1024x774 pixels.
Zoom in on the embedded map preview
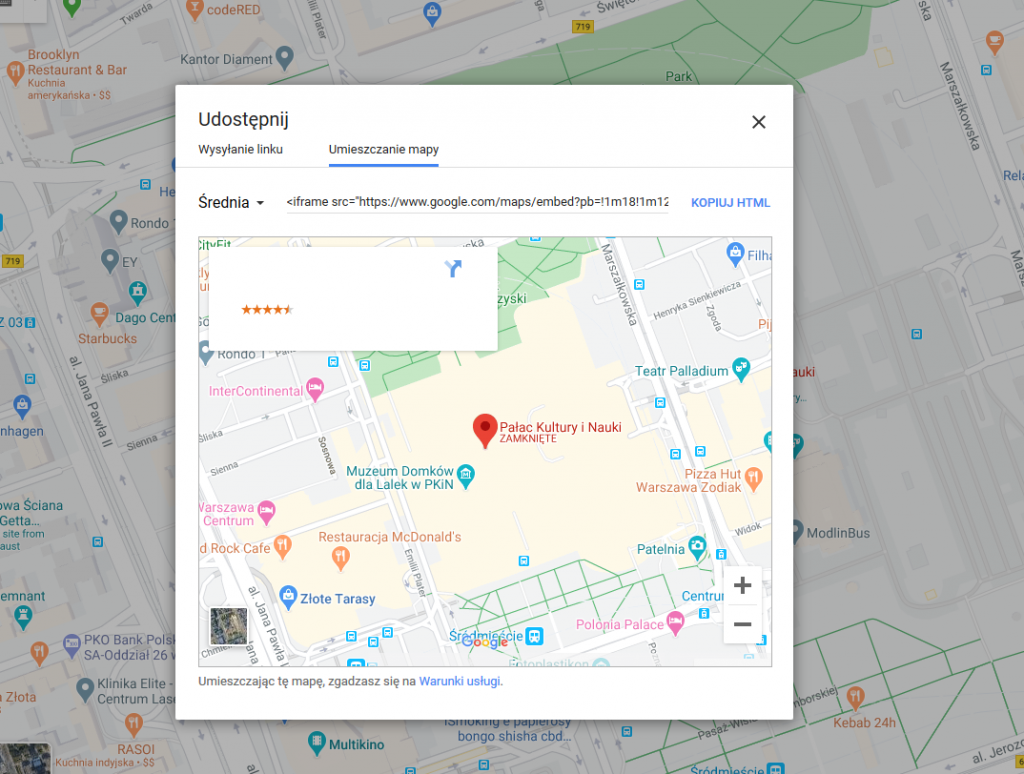pyautogui.click(x=742, y=585)
